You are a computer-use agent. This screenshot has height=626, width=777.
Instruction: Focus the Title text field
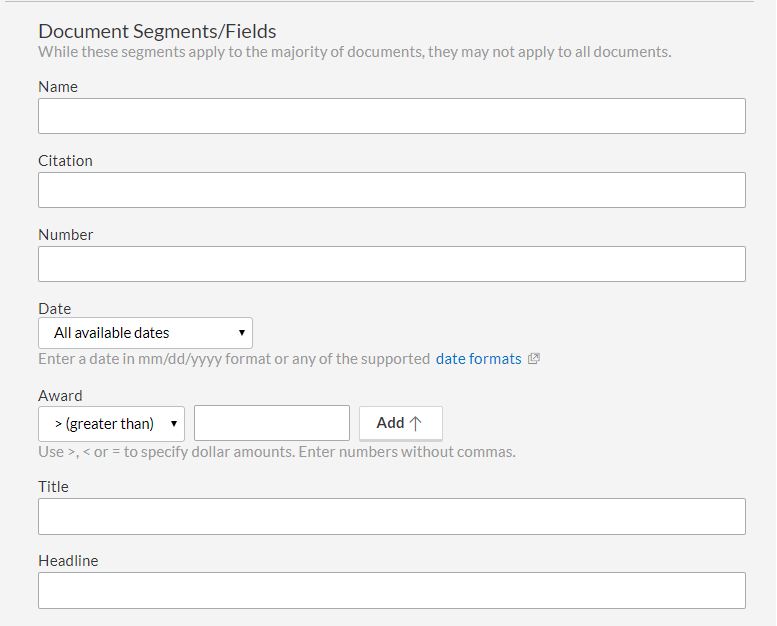pos(392,516)
